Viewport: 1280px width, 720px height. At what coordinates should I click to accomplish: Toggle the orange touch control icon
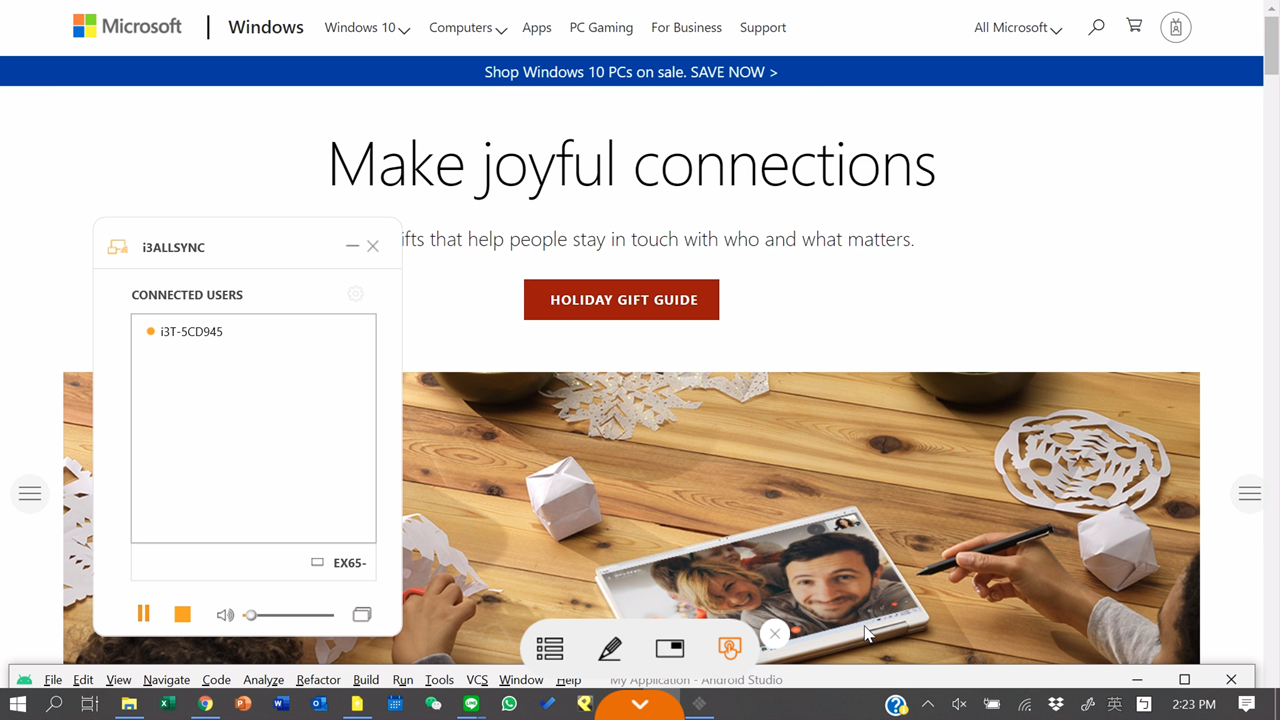coord(730,649)
